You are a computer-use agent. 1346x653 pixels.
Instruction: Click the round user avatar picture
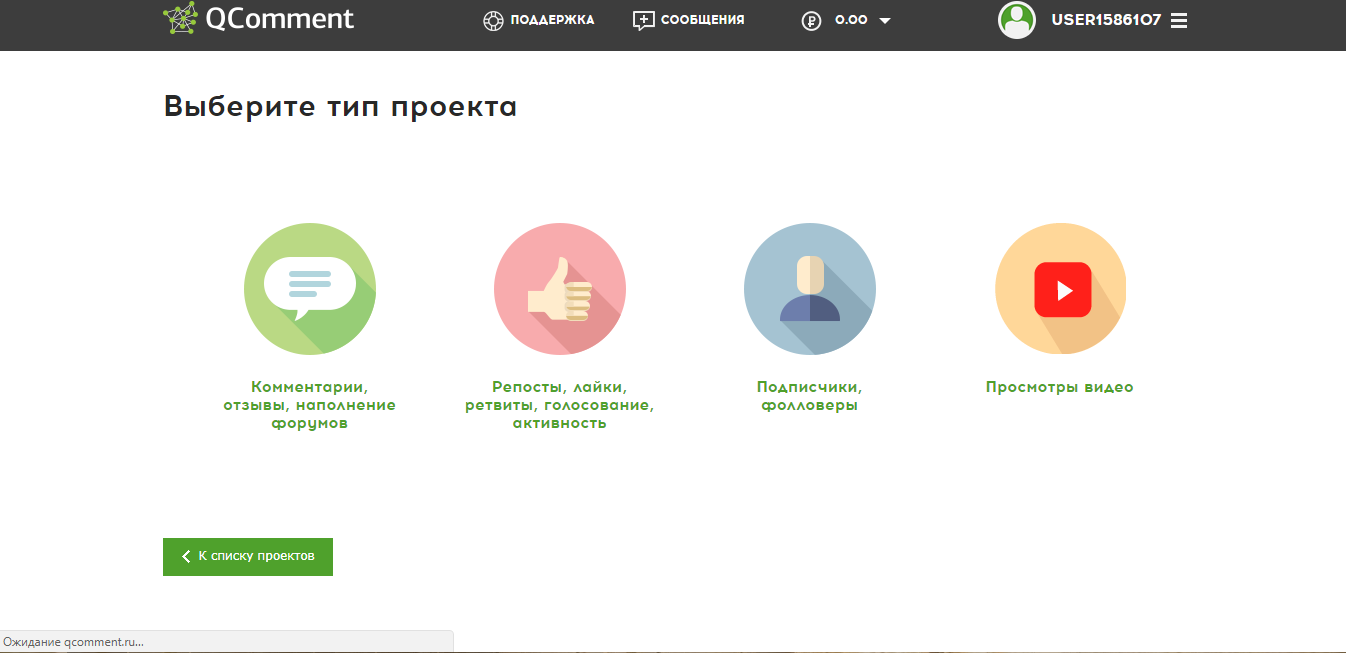[x=1017, y=21]
